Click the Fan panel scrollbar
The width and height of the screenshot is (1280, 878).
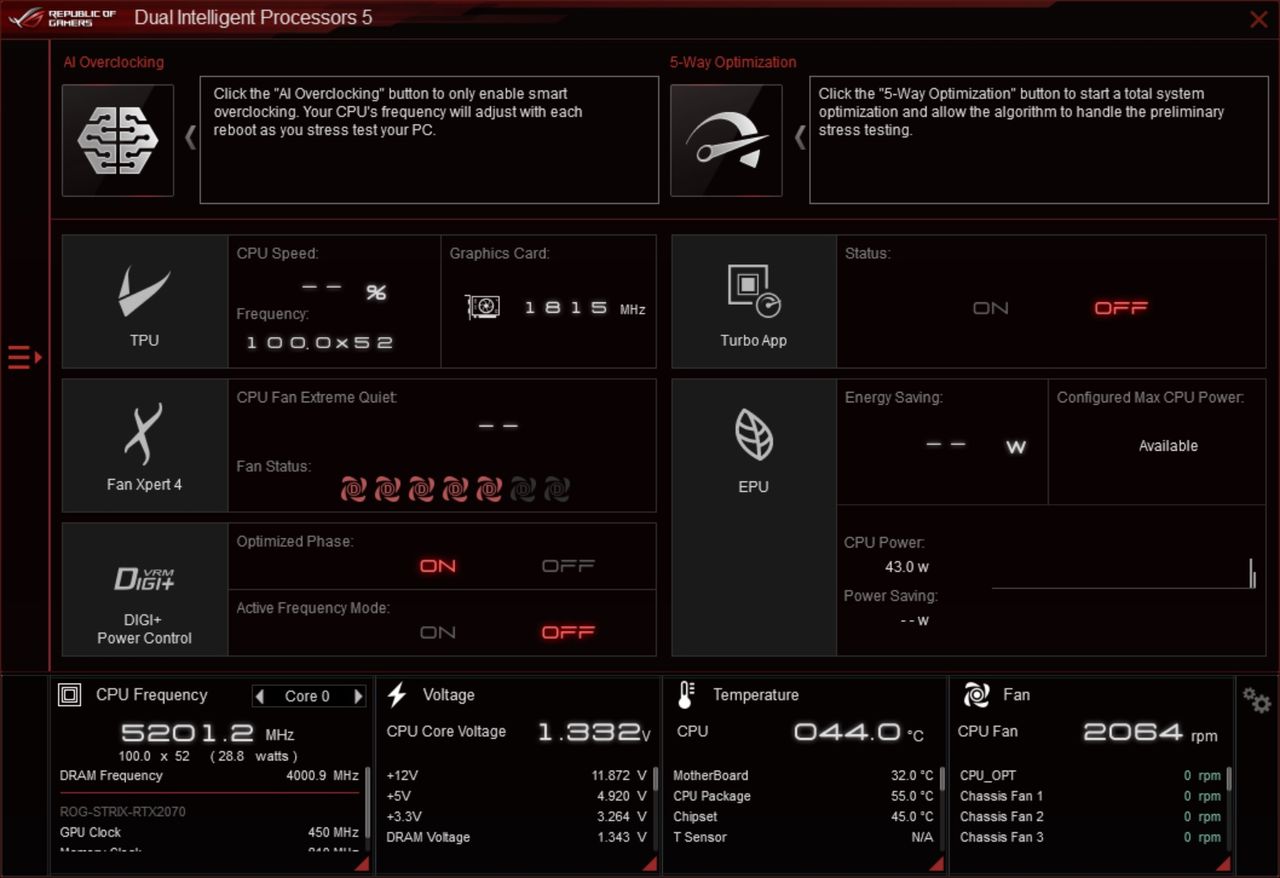[1228, 779]
